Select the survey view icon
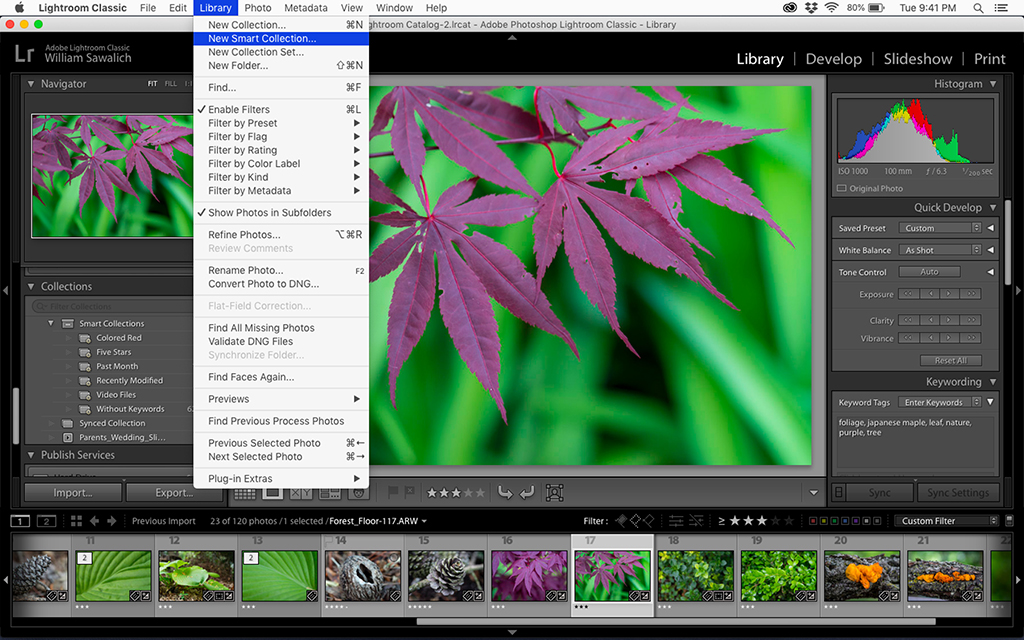Image resolution: width=1024 pixels, height=640 pixels. click(330, 494)
